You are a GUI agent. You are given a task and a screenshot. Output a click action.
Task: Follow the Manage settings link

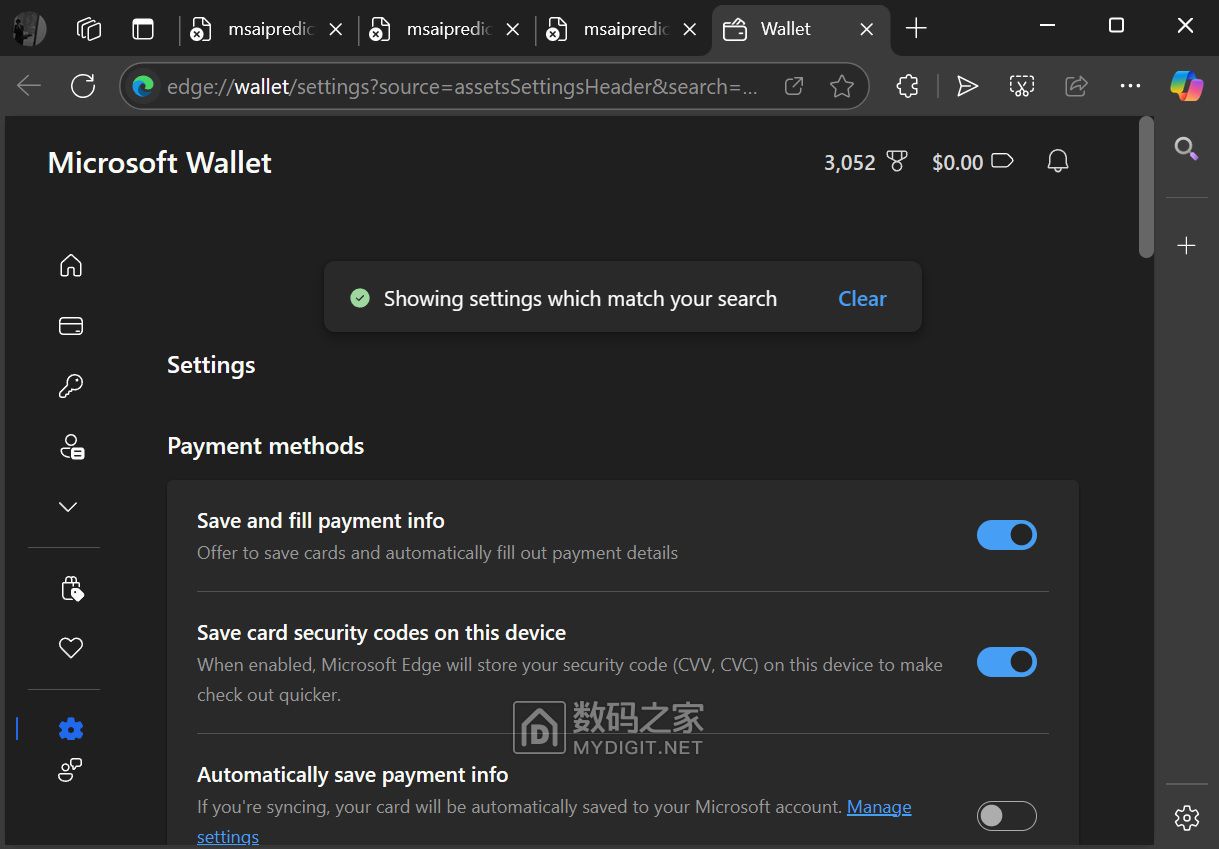point(879,807)
